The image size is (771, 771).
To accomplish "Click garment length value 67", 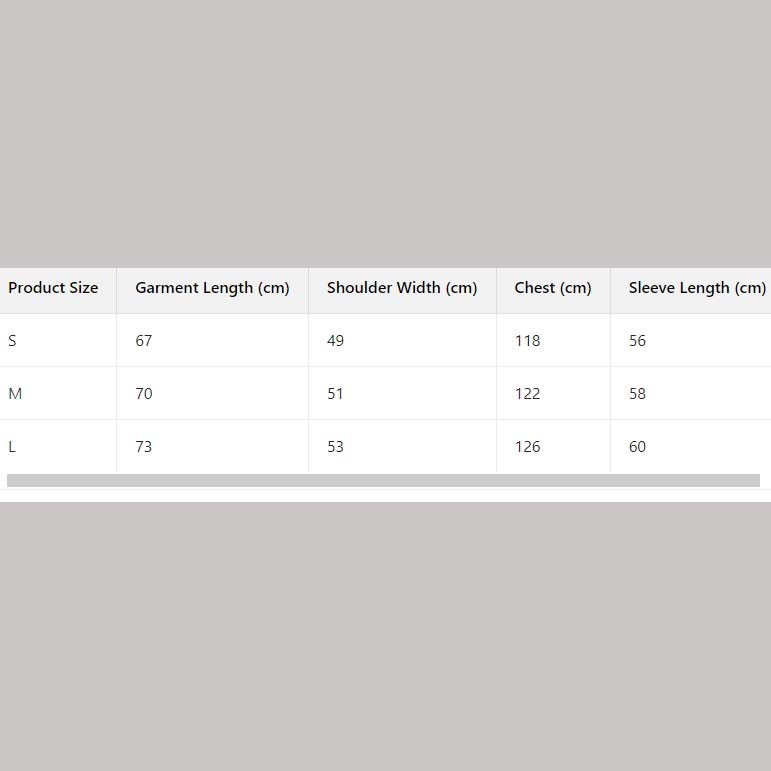I will [144, 341].
